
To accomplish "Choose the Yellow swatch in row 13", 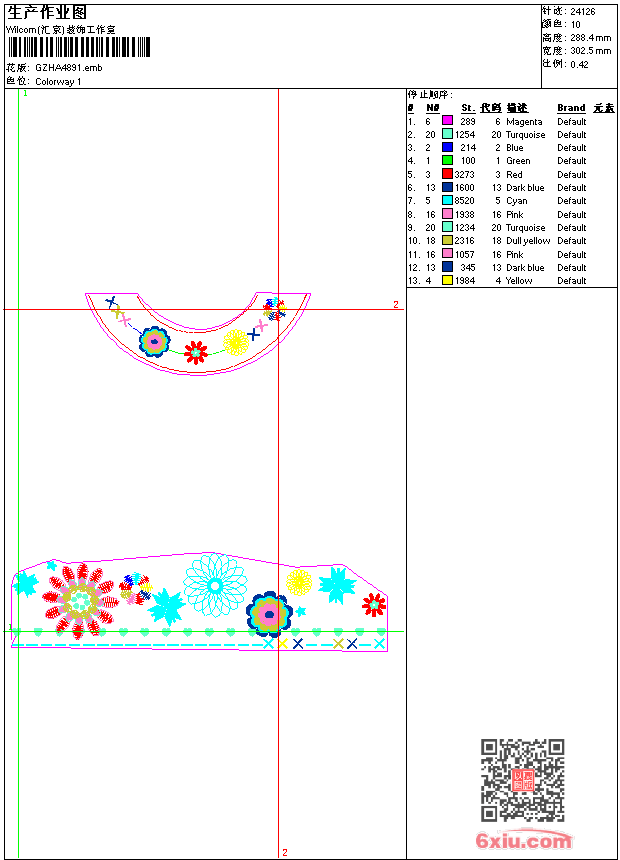I will pyautogui.click(x=447, y=280).
